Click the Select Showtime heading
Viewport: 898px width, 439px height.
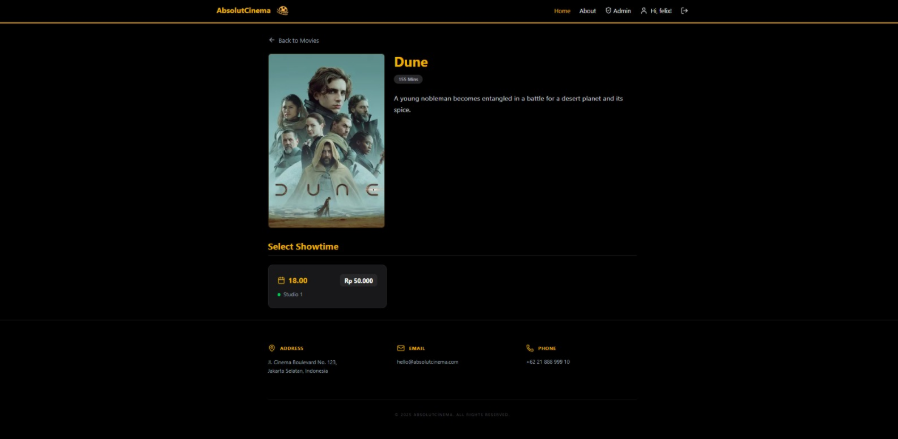(303, 247)
